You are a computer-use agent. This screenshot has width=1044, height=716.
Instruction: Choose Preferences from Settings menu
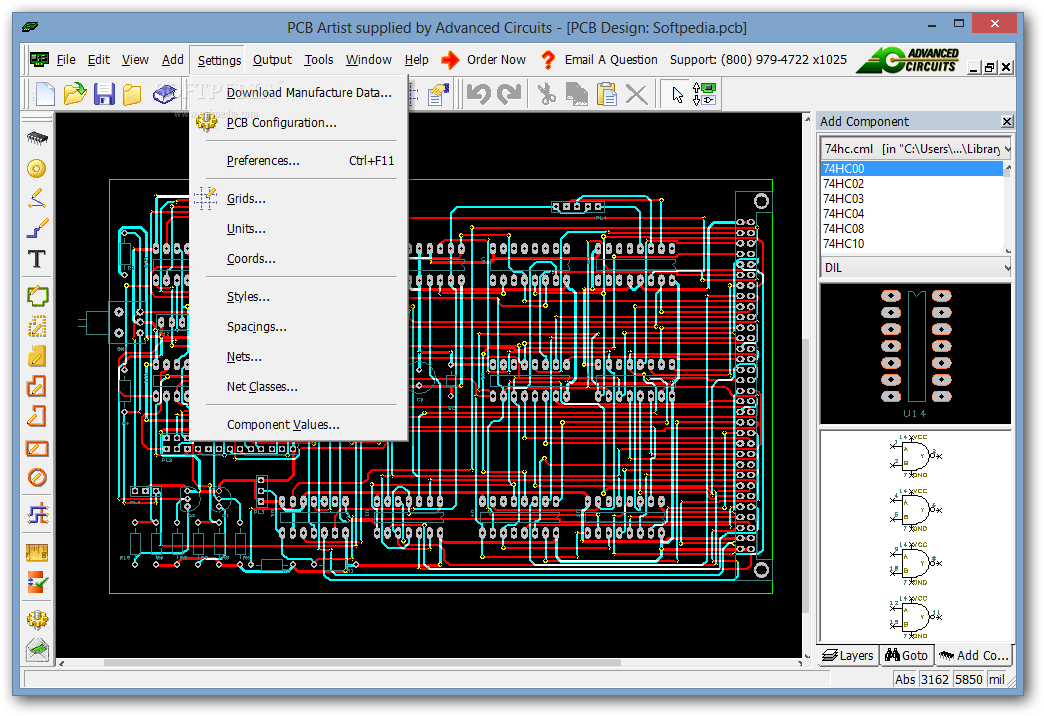pos(299,161)
